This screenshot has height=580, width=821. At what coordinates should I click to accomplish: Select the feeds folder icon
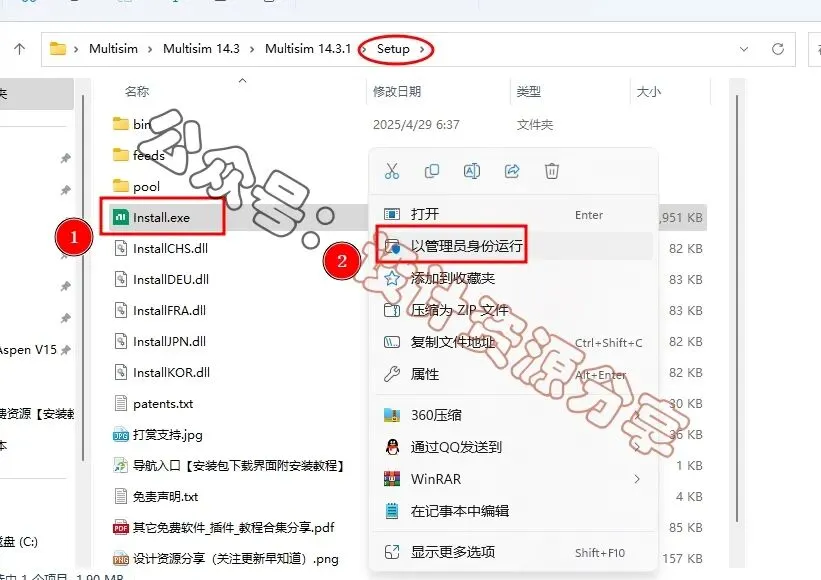[121, 155]
